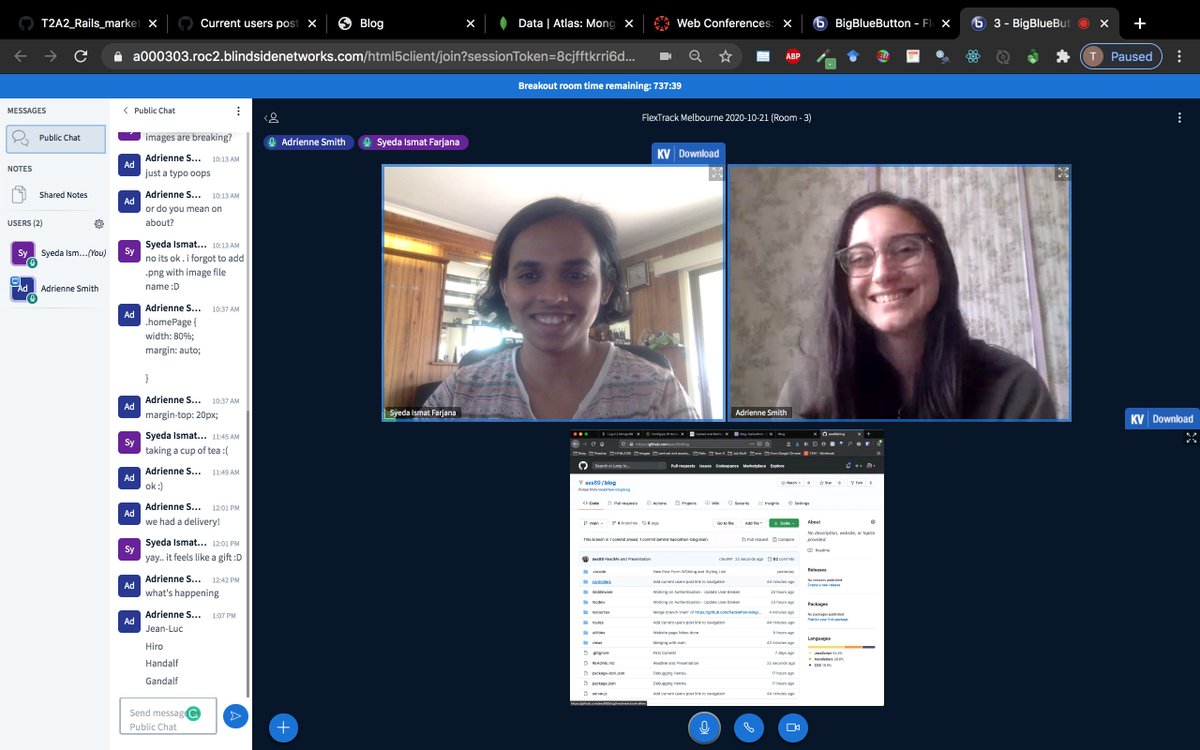The width and height of the screenshot is (1200, 750).
Task: Open the Chrome three-dot menu
Action: coord(1181,57)
